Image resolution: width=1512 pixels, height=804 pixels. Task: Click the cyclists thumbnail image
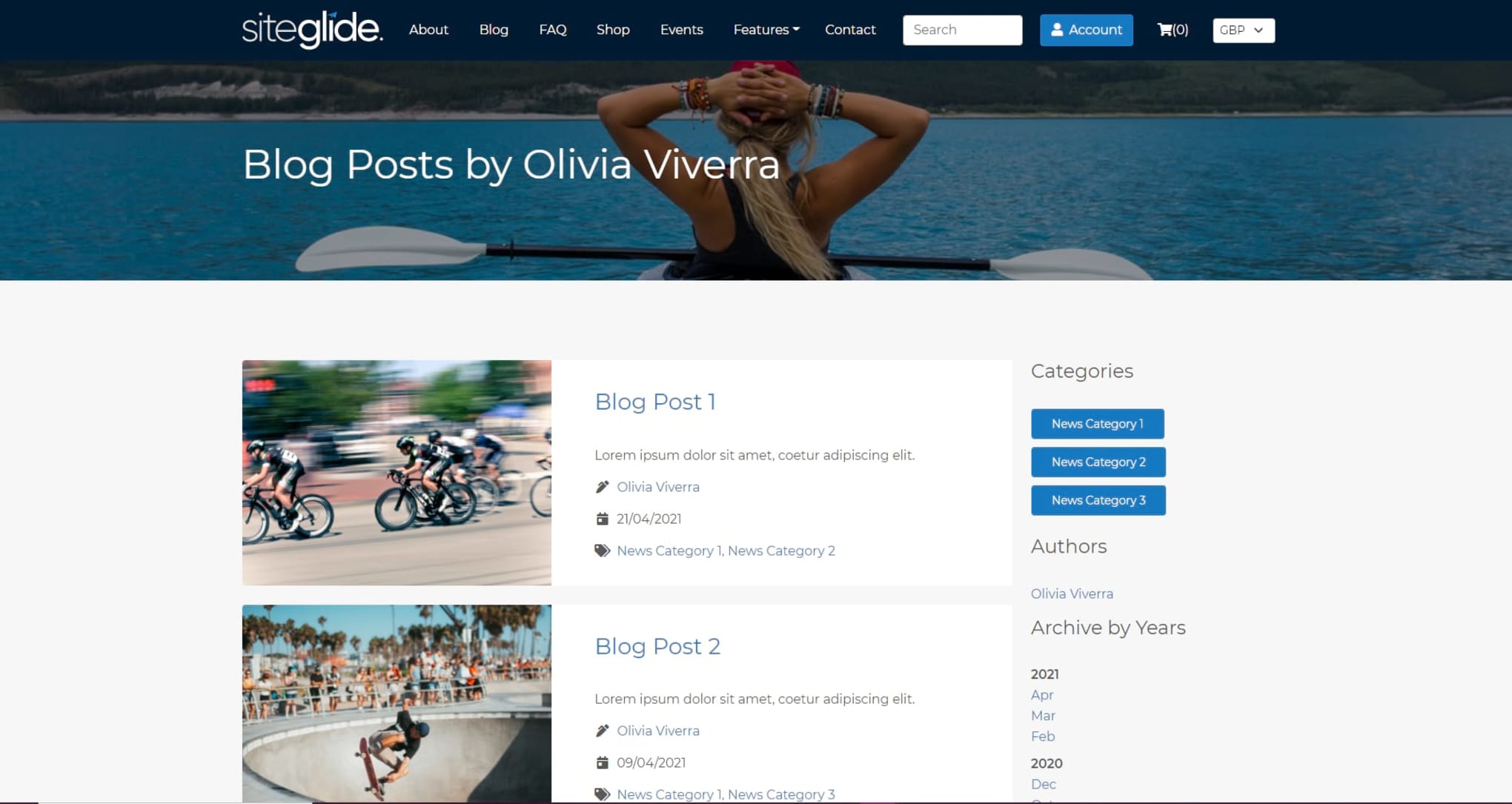397,473
